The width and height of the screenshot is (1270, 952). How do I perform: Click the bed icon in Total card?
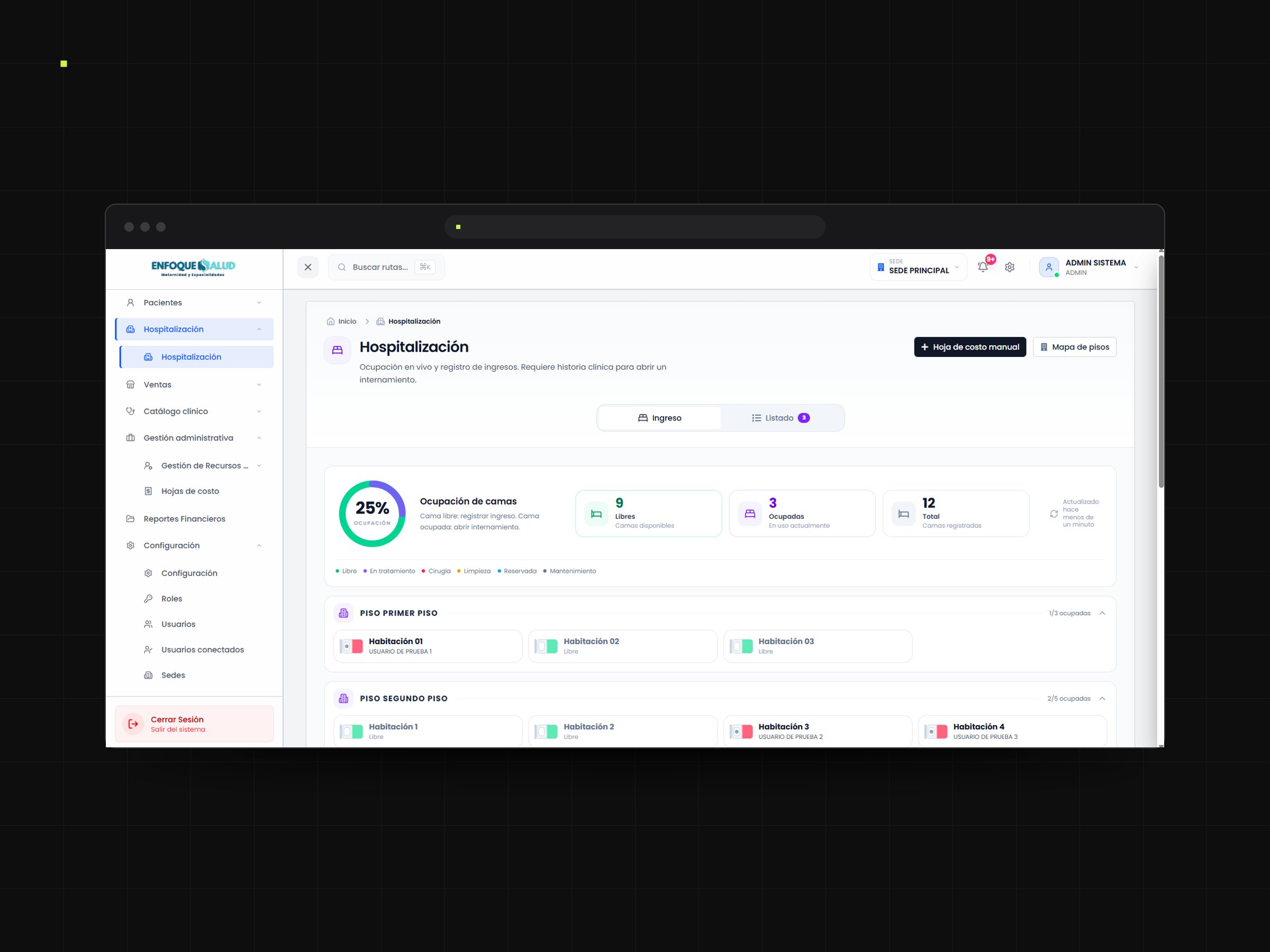coord(903,514)
